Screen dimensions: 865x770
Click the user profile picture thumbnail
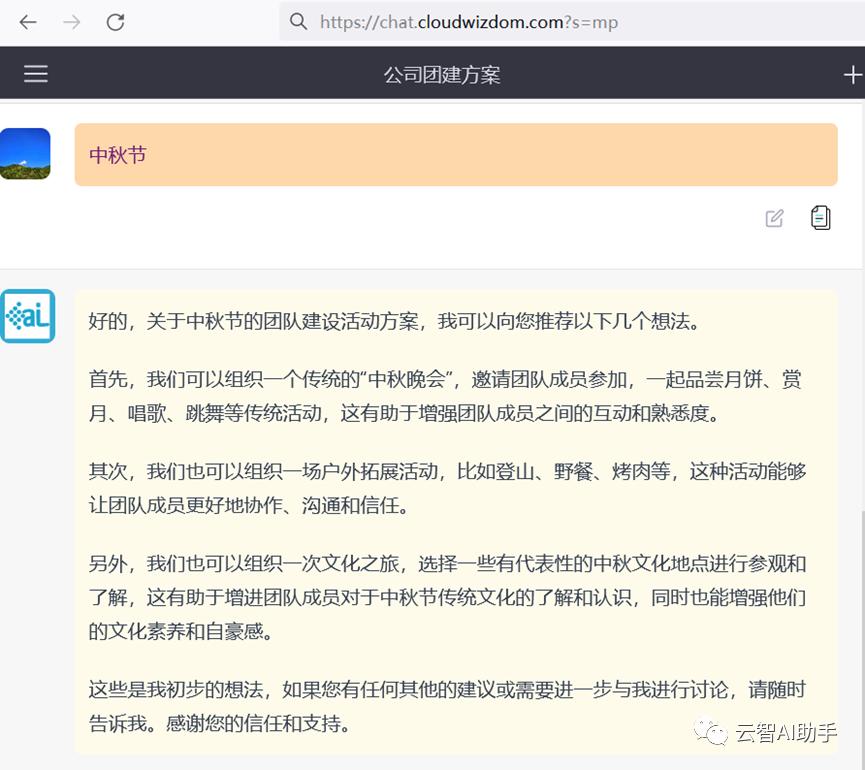coord(25,153)
